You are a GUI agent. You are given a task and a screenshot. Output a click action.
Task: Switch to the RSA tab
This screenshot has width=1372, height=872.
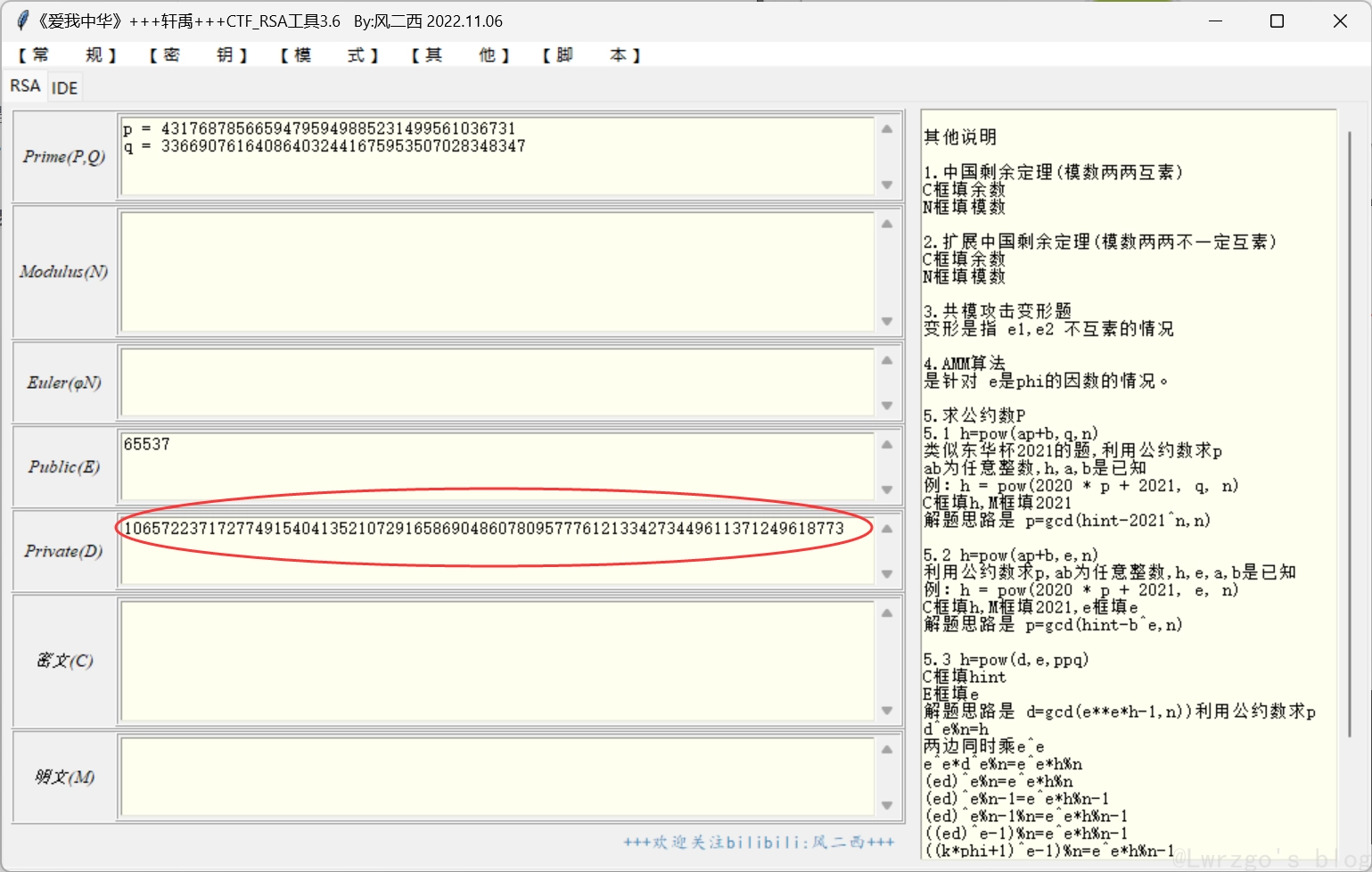click(25, 86)
